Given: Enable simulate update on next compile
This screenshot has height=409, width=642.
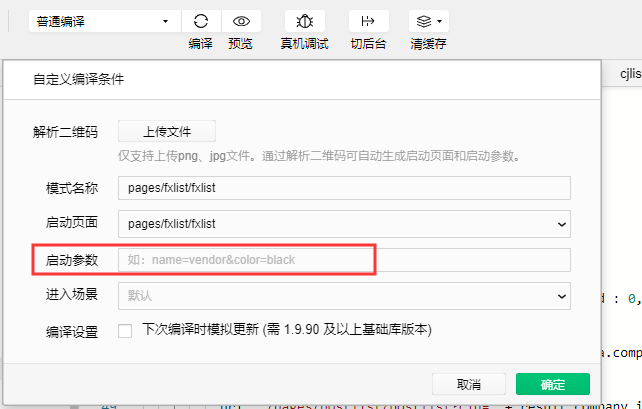Looking at the screenshot, I should [125, 331].
